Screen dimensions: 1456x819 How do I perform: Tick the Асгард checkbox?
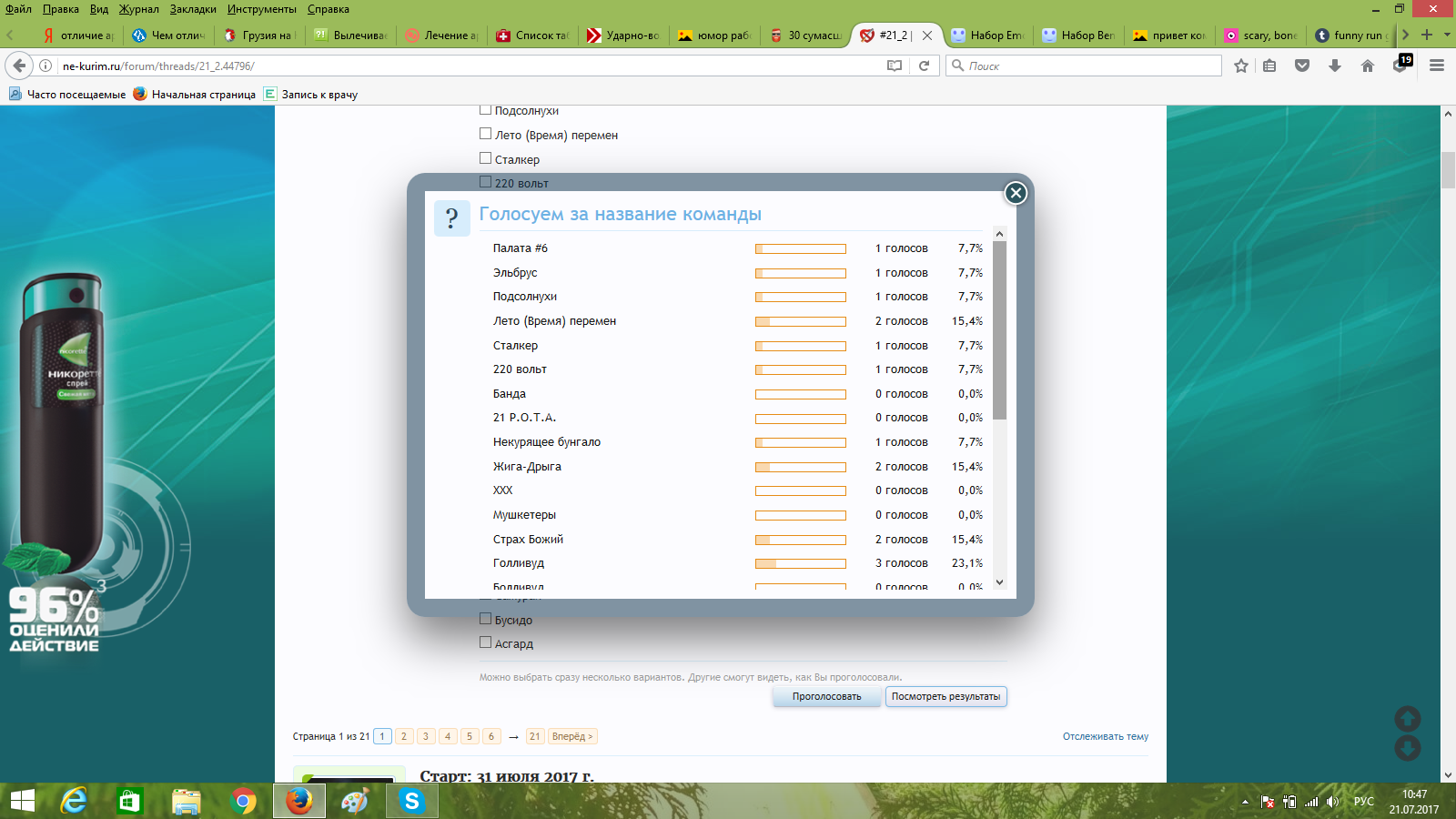pos(486,642)
